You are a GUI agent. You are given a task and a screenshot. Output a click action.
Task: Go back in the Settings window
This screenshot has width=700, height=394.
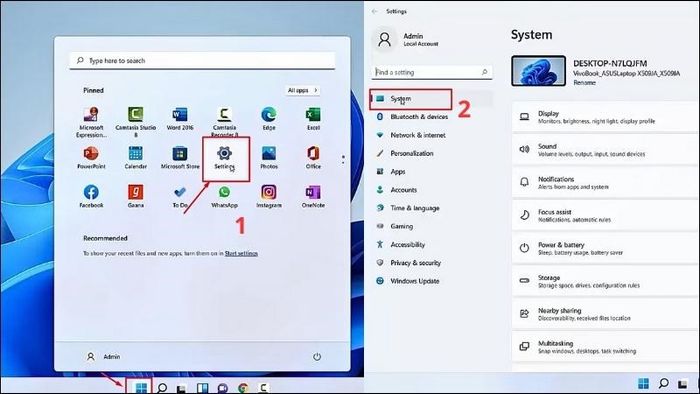tap(375, 11)
